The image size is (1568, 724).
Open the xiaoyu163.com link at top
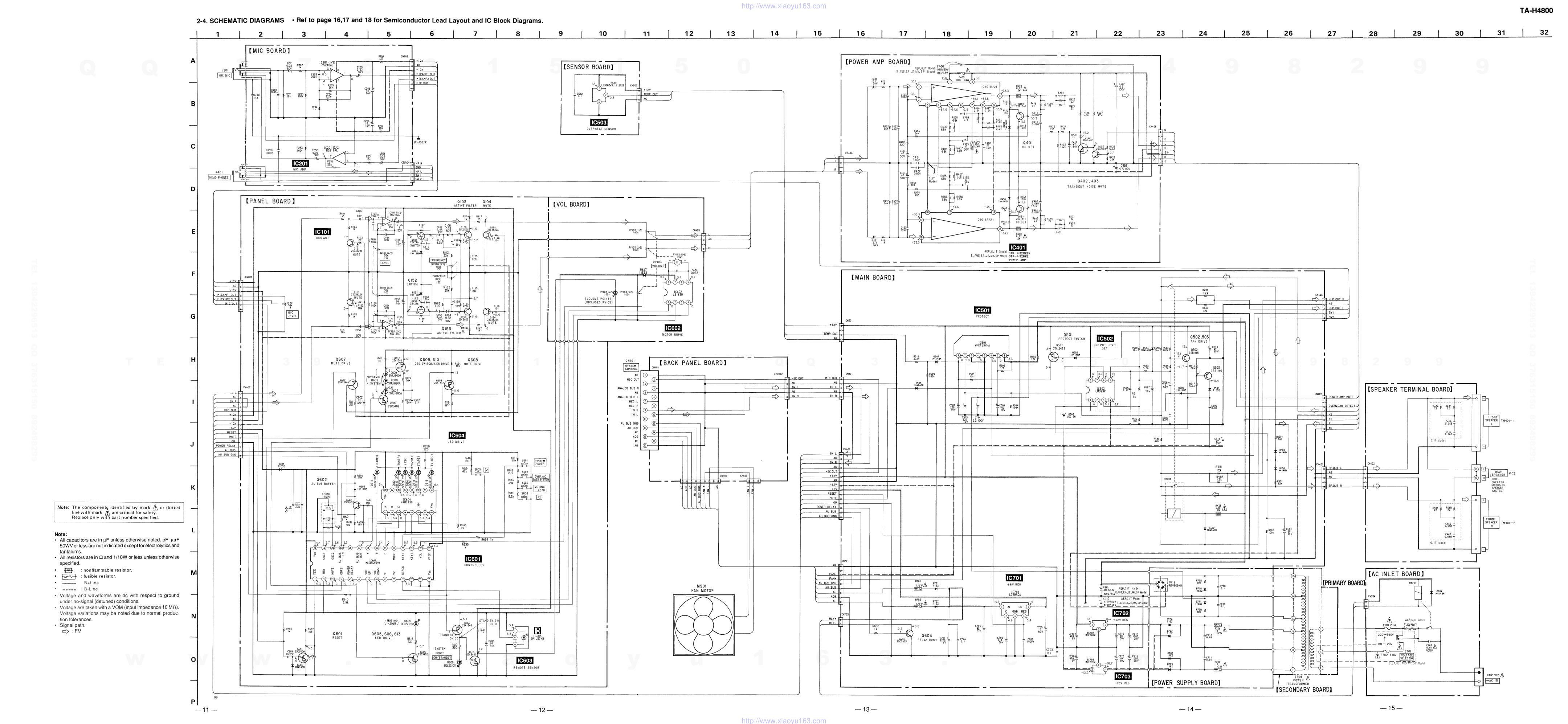(783, 6)
